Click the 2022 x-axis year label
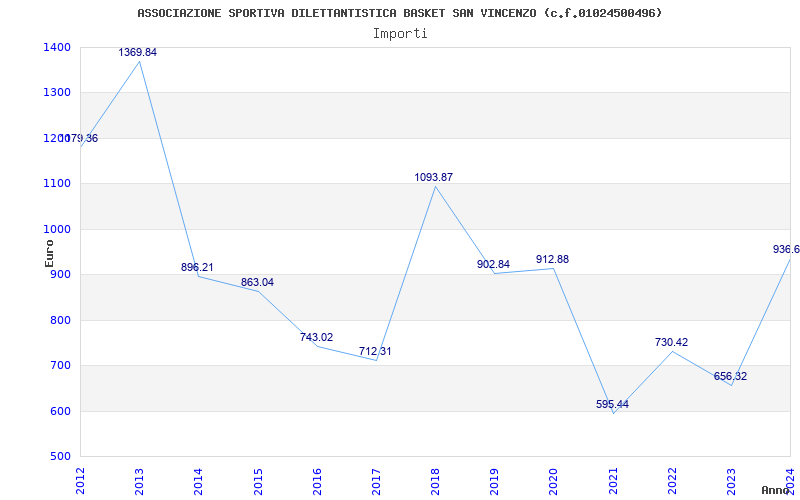Image resolution: width=800 pixels, height=500 pixels. (x=672, y=481)
